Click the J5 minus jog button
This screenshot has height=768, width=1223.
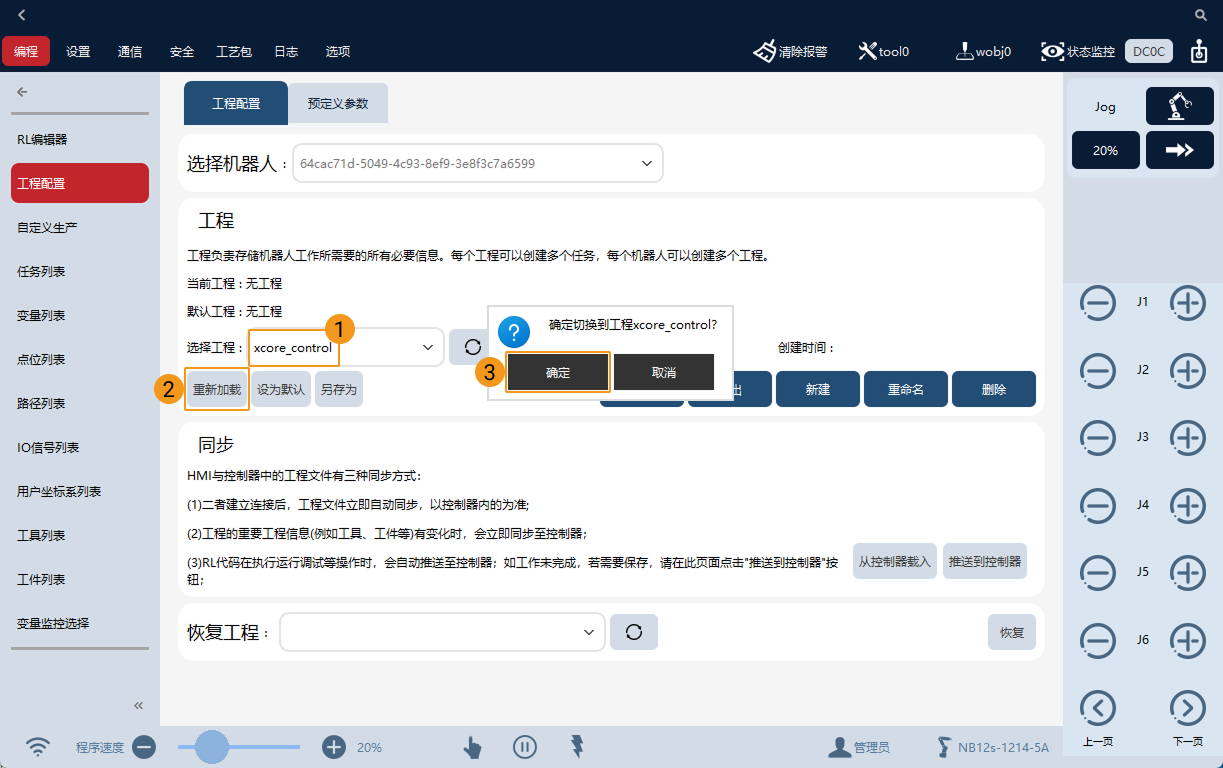1098,573
